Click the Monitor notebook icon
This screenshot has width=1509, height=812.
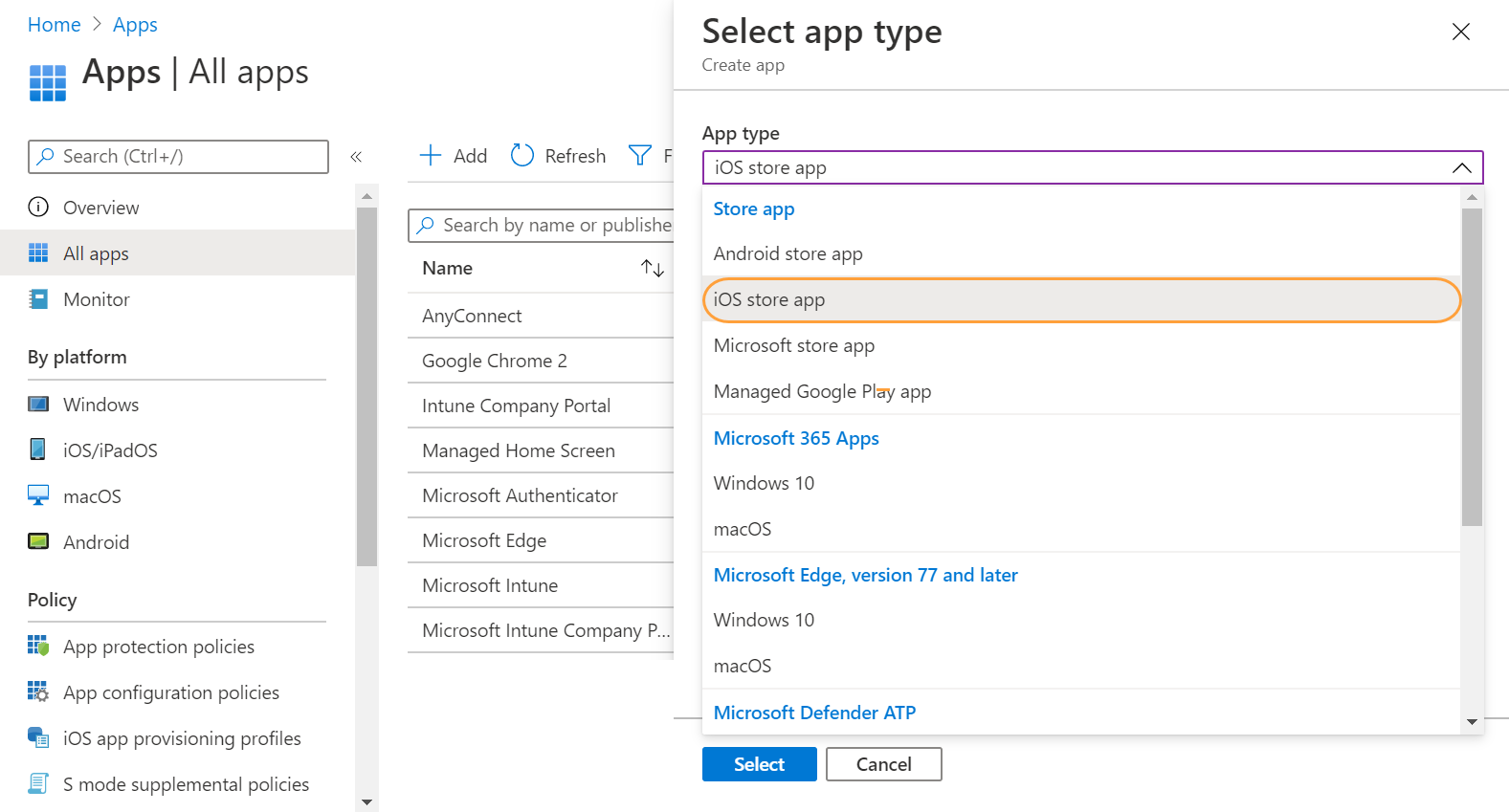(x=38, y=298)
